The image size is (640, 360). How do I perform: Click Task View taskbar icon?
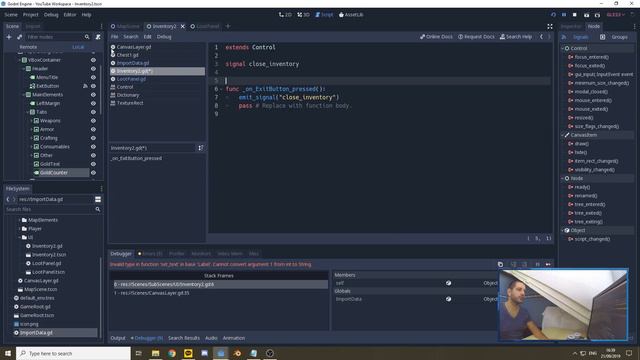point(138,353)
